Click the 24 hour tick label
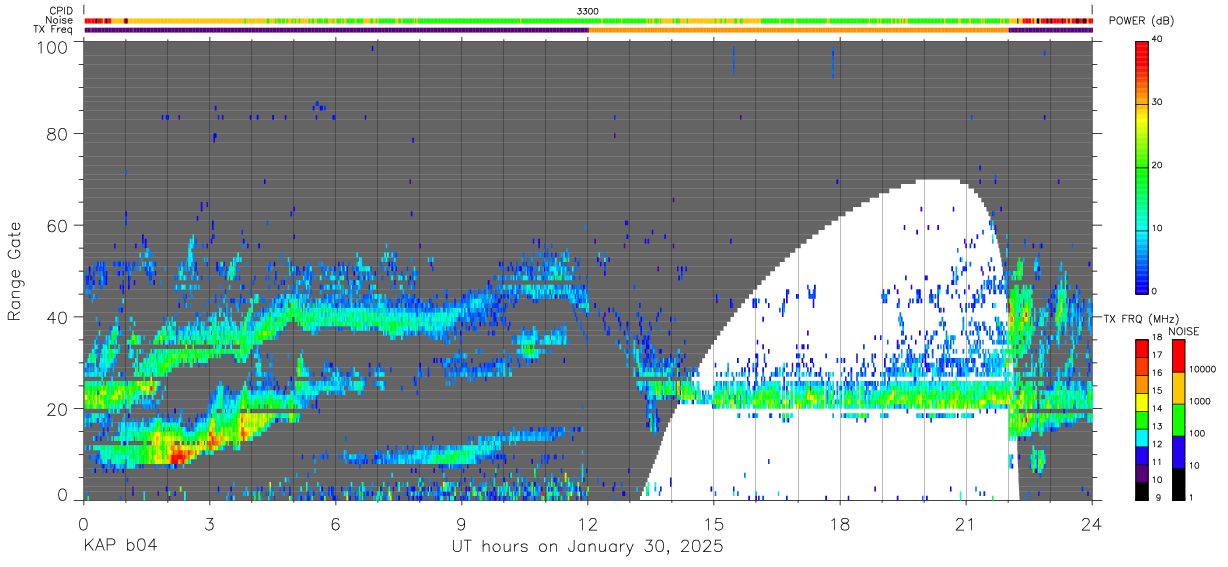1228x567 pixels. (x=1092, y=524)
